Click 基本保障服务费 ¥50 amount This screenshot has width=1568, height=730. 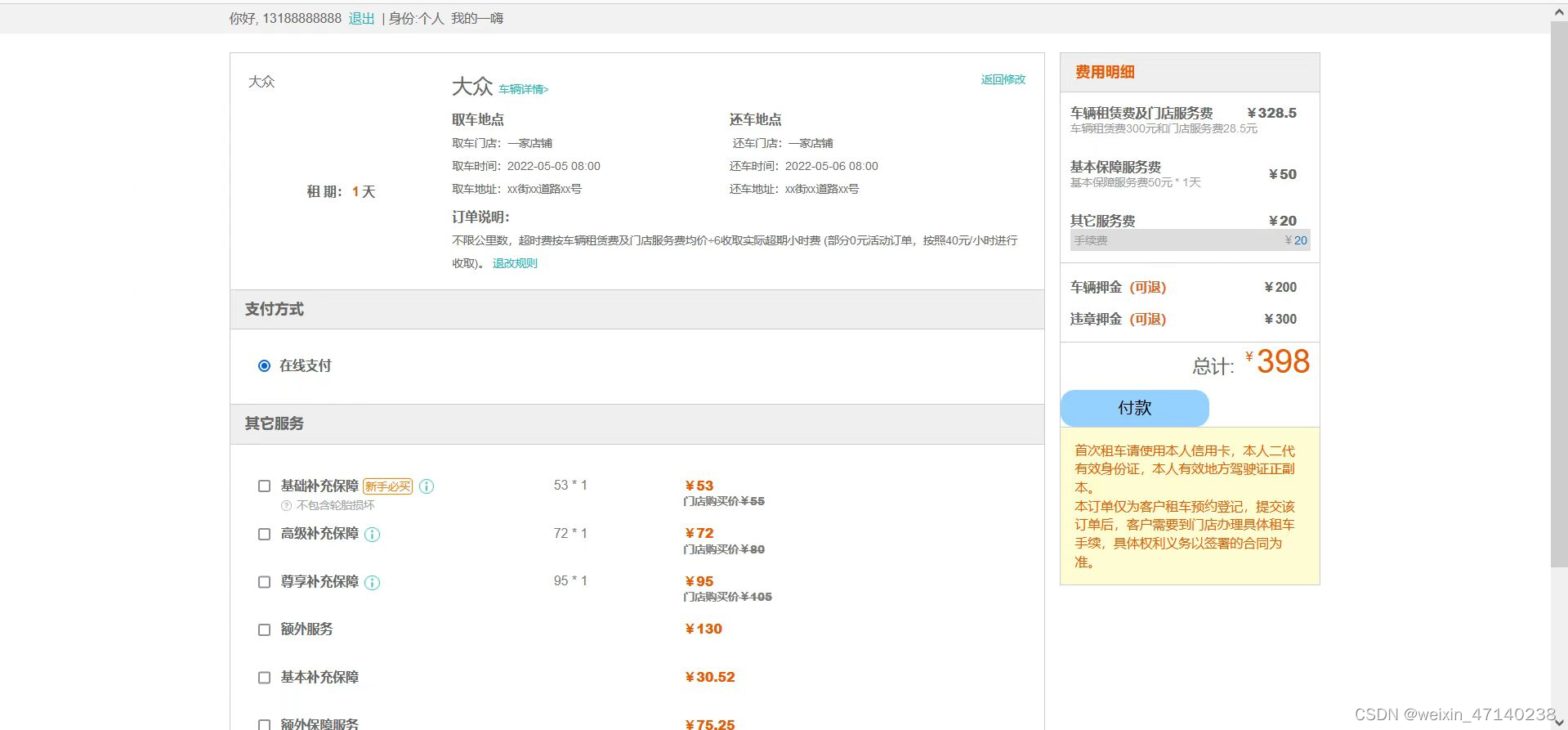tap(1282, 174)
